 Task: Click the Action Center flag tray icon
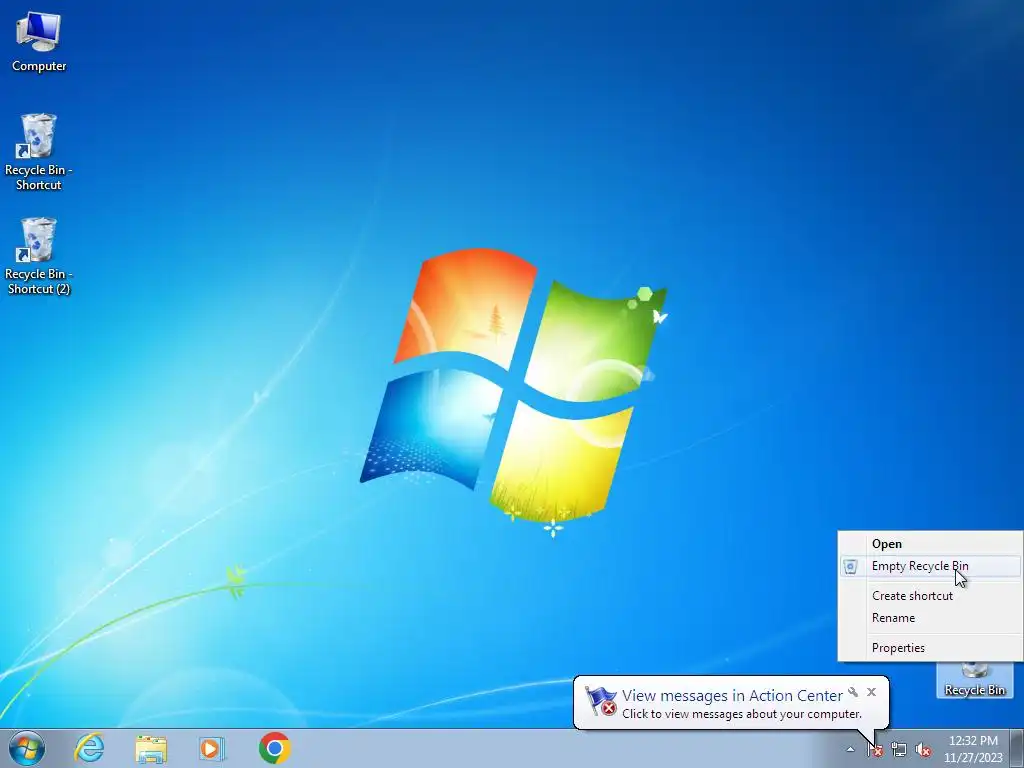click(874, 750)
